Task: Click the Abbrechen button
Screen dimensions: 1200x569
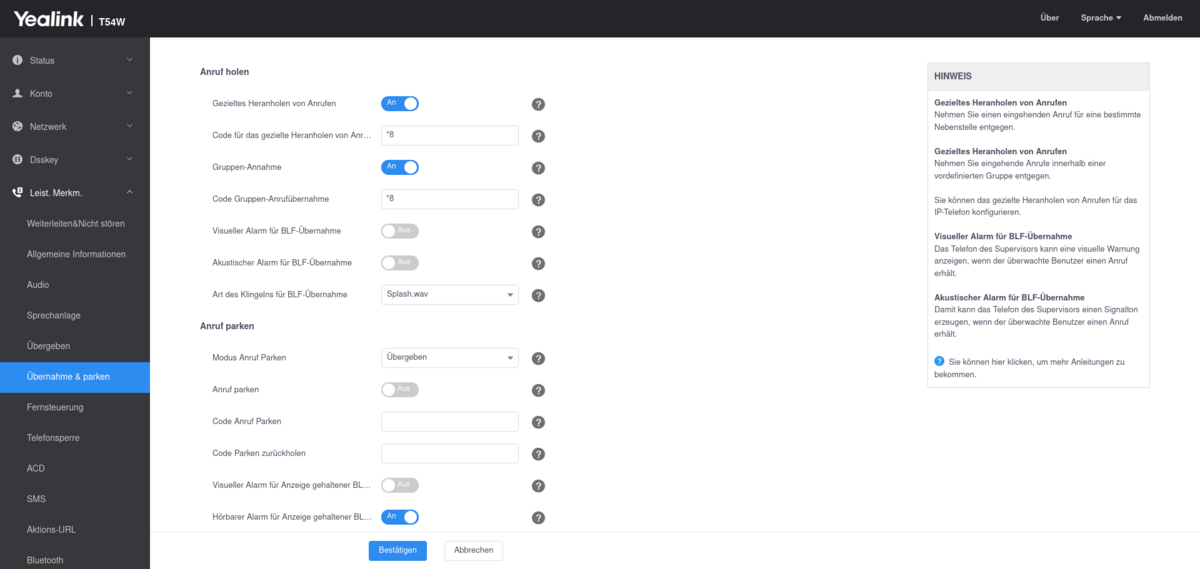Action: pos(473,551)
